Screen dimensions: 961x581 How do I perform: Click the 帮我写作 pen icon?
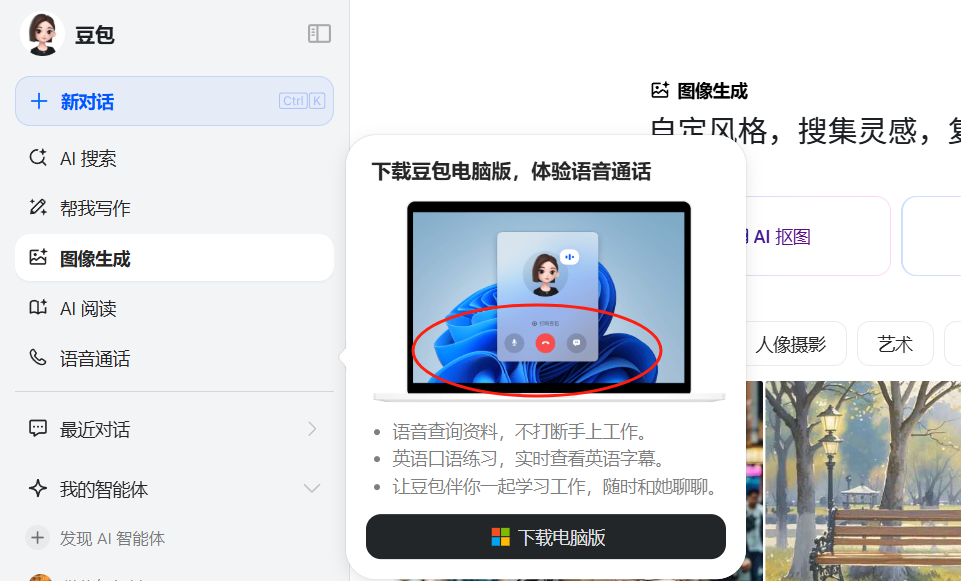pyautogui.click(x=38, y=207)
